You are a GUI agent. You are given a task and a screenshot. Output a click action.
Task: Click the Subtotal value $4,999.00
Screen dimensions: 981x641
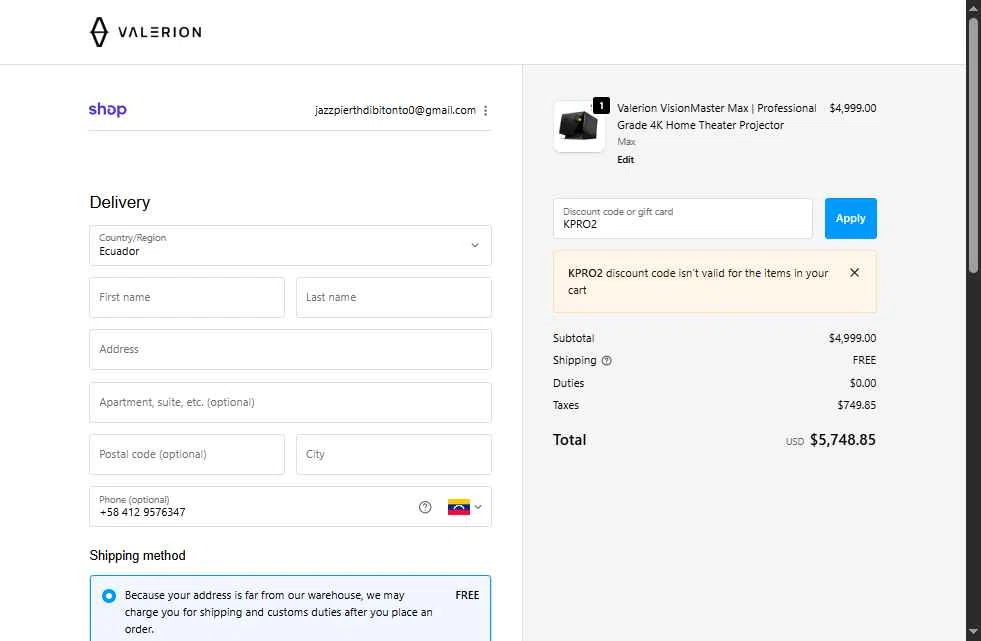tap(852, 338)
